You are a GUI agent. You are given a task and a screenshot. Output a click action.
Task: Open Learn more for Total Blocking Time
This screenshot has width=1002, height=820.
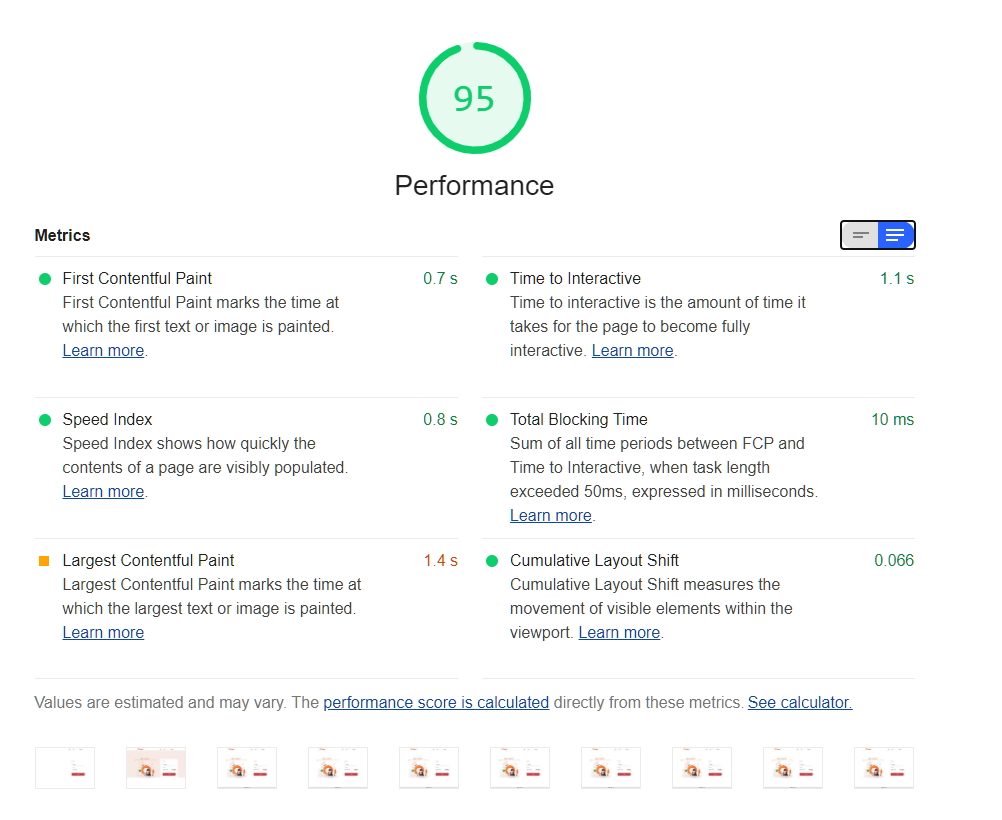click(550, 515)
